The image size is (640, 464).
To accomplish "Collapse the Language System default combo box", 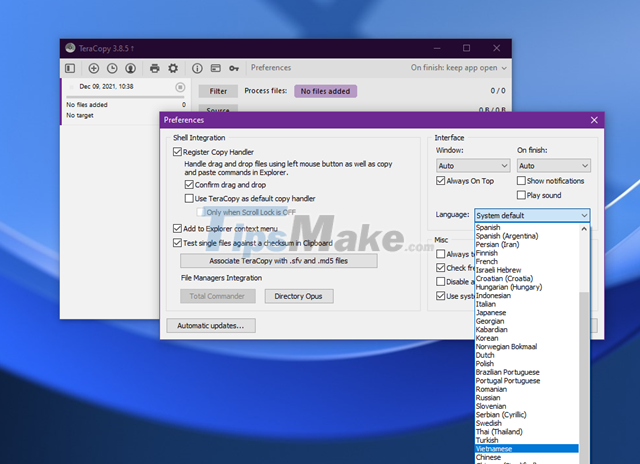I will (532, 215).
